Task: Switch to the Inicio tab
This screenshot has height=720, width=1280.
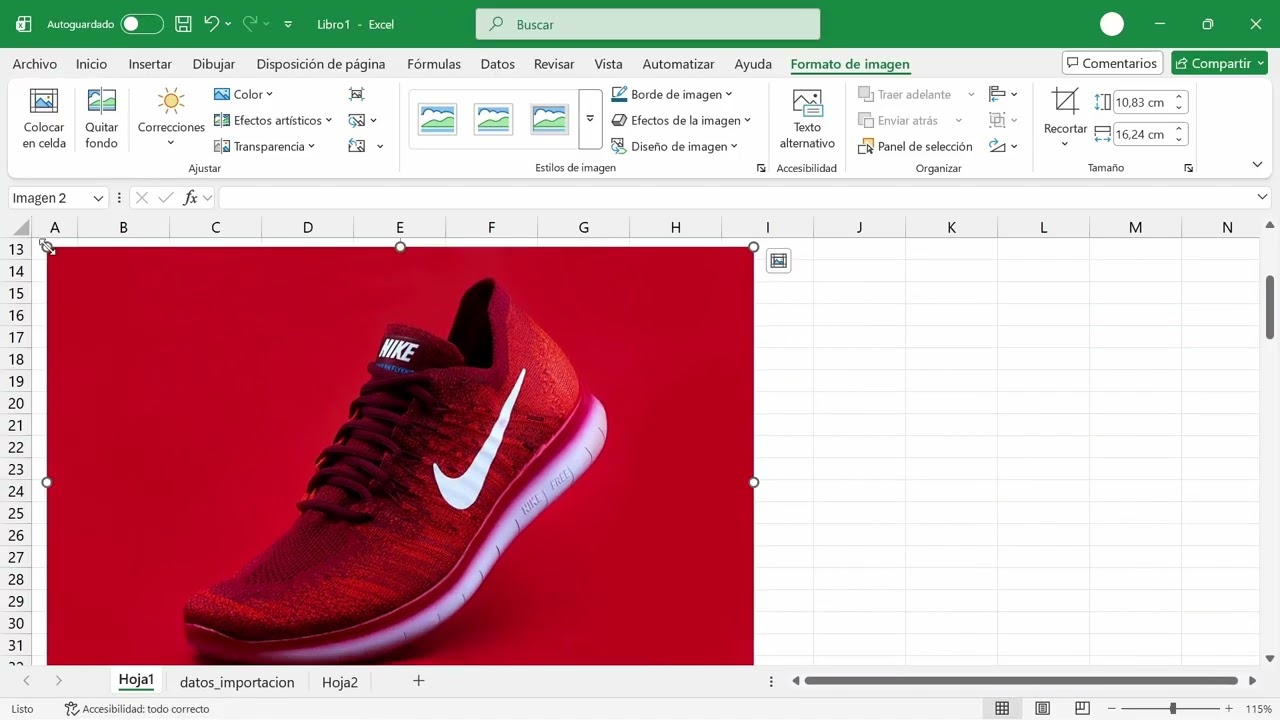Action: point(91,64)
